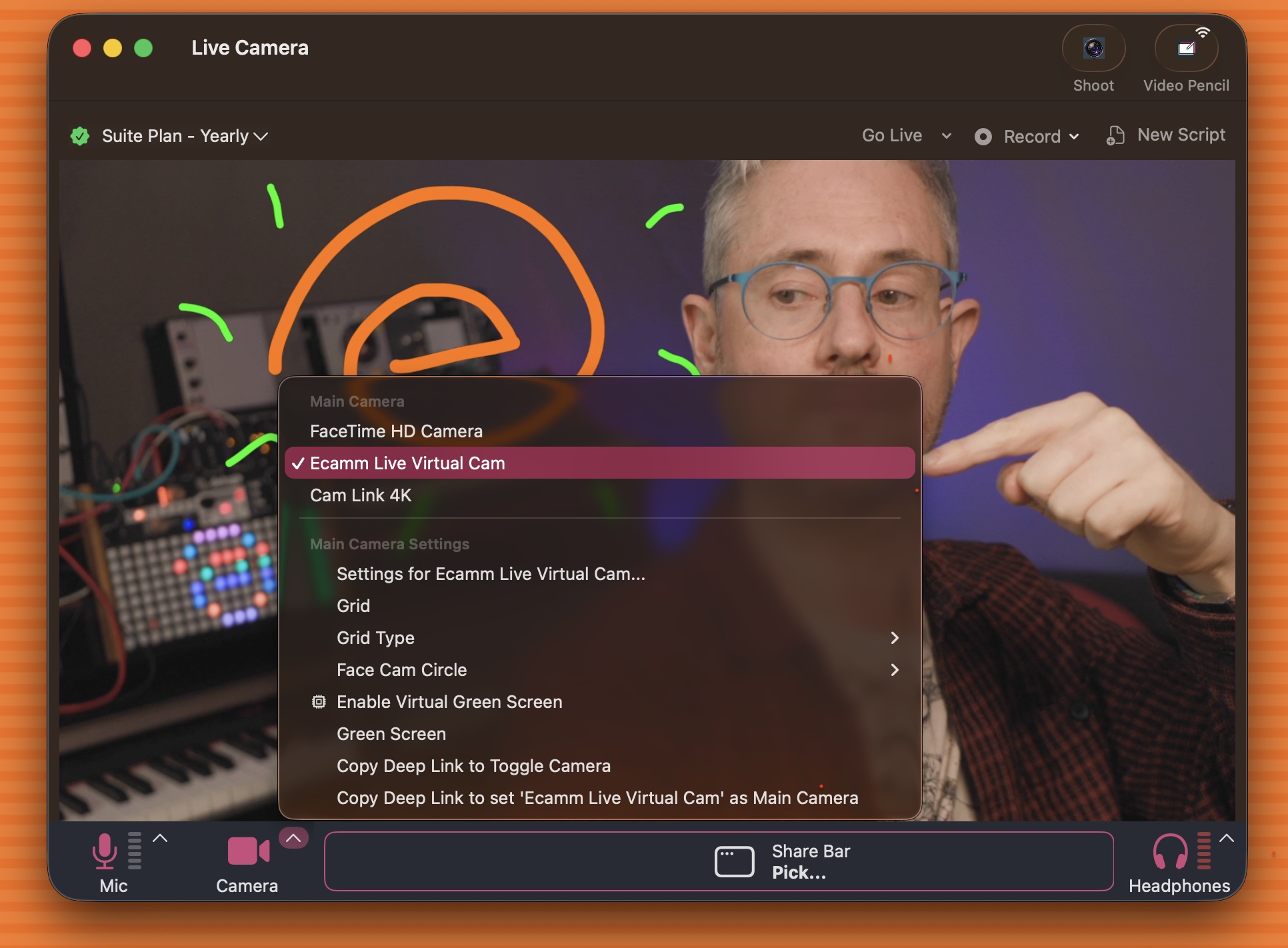Screen dimensions: 1288x948
Task: Click the green zoom window button
Action: pos(143,48)
